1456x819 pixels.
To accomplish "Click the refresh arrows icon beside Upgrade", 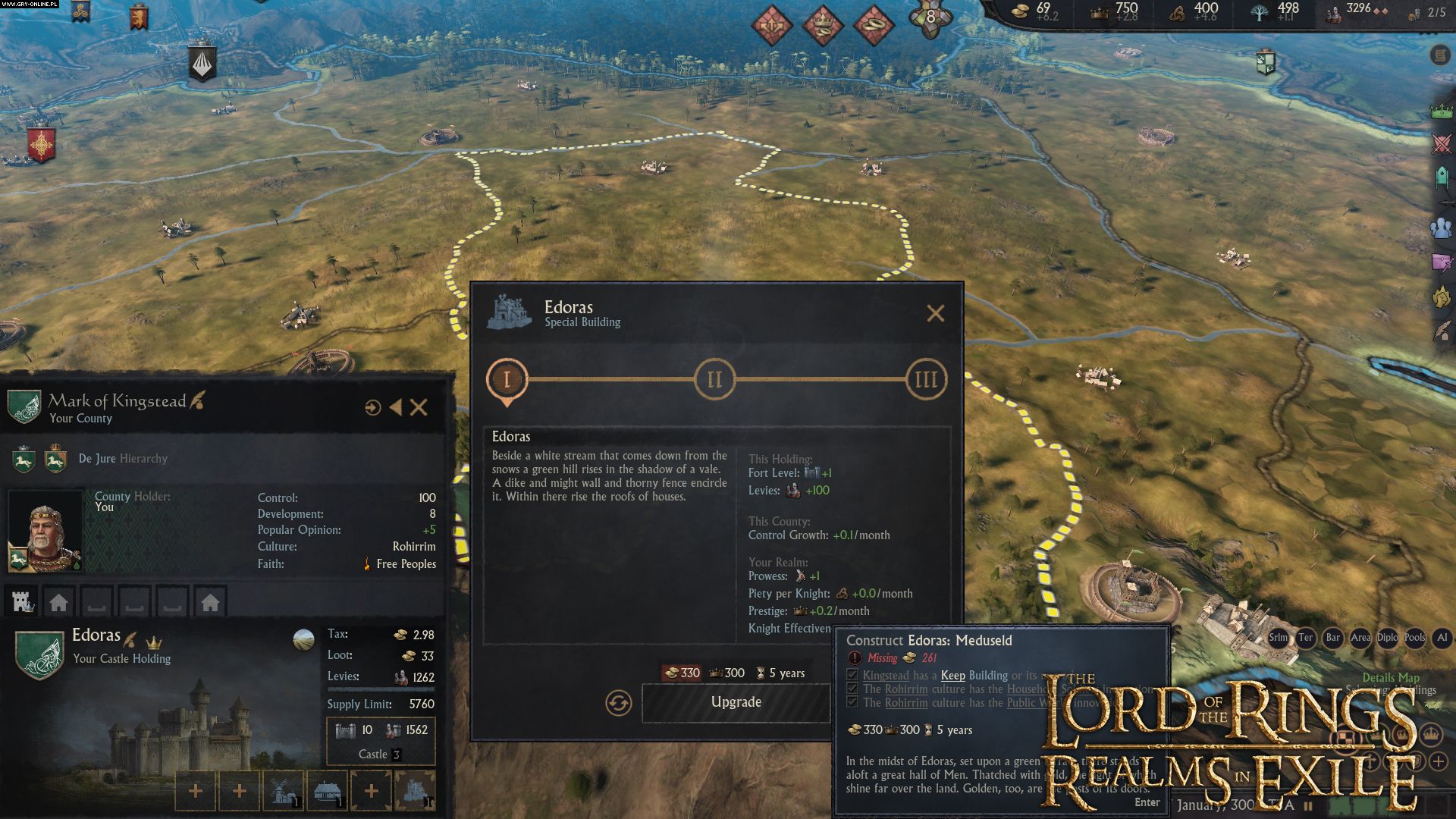I will 619,703.
